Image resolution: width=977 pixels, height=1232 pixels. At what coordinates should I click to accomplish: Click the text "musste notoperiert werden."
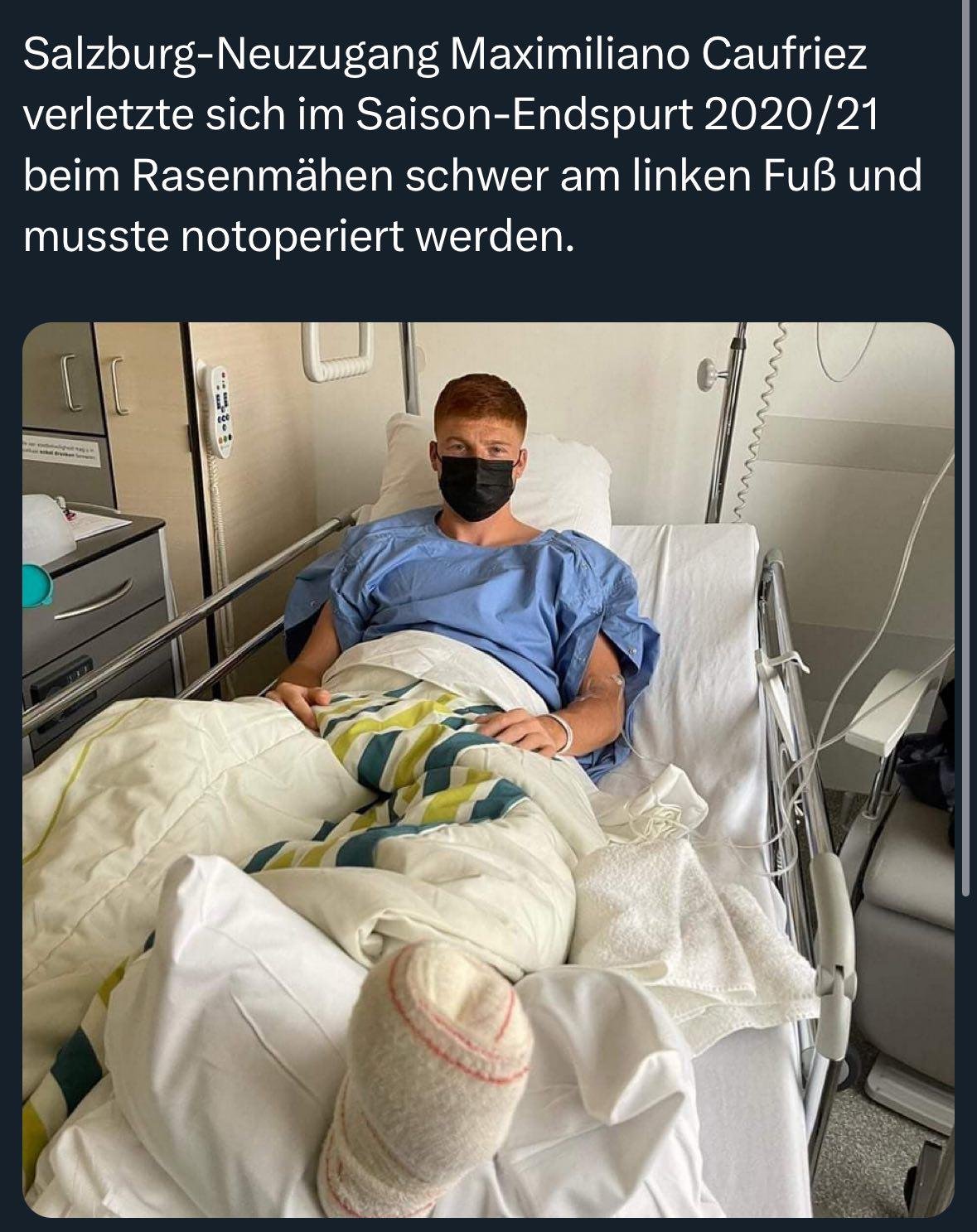[x=298, y=238]
